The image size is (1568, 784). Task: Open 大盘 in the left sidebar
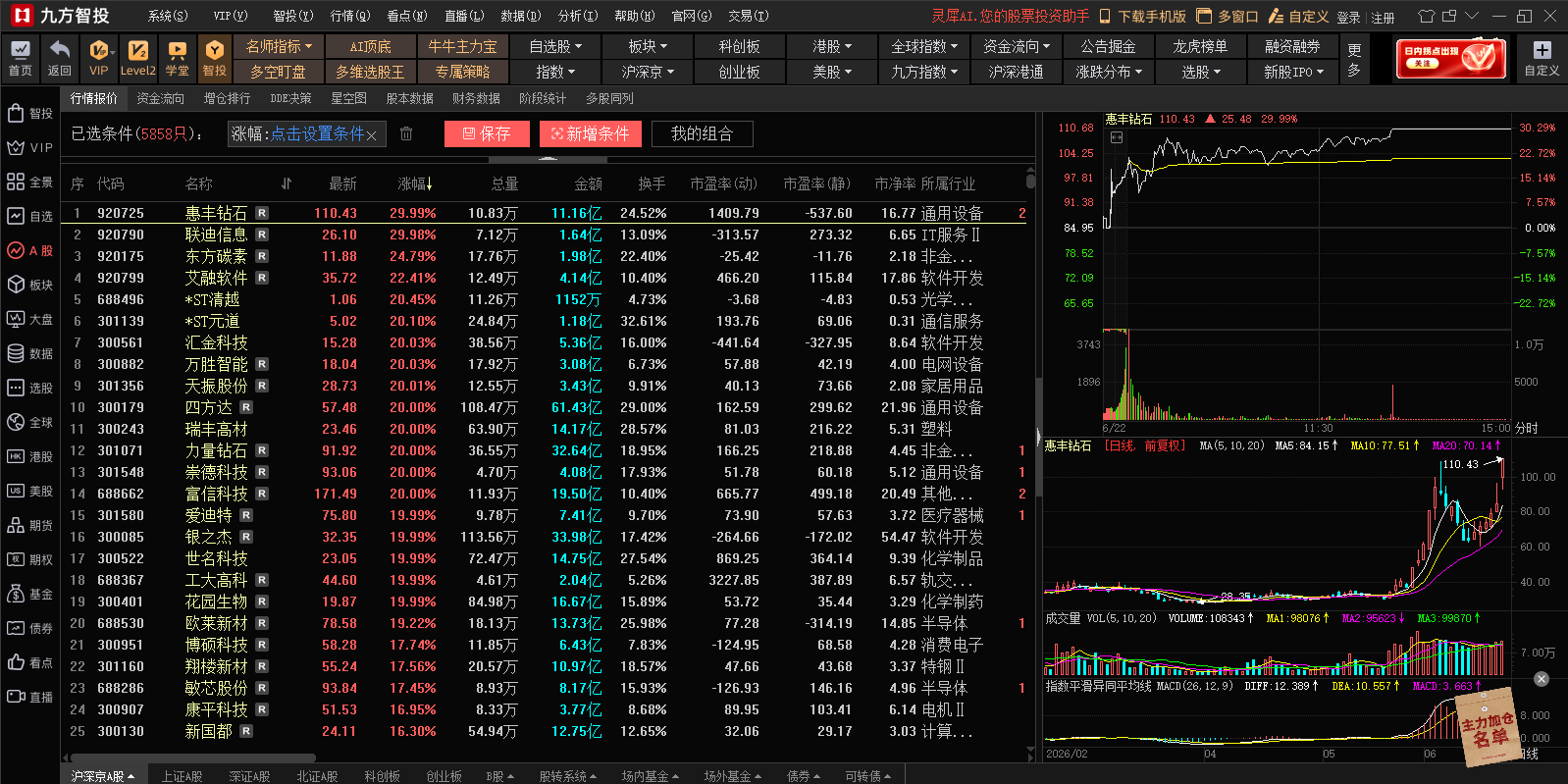point(29,319)
